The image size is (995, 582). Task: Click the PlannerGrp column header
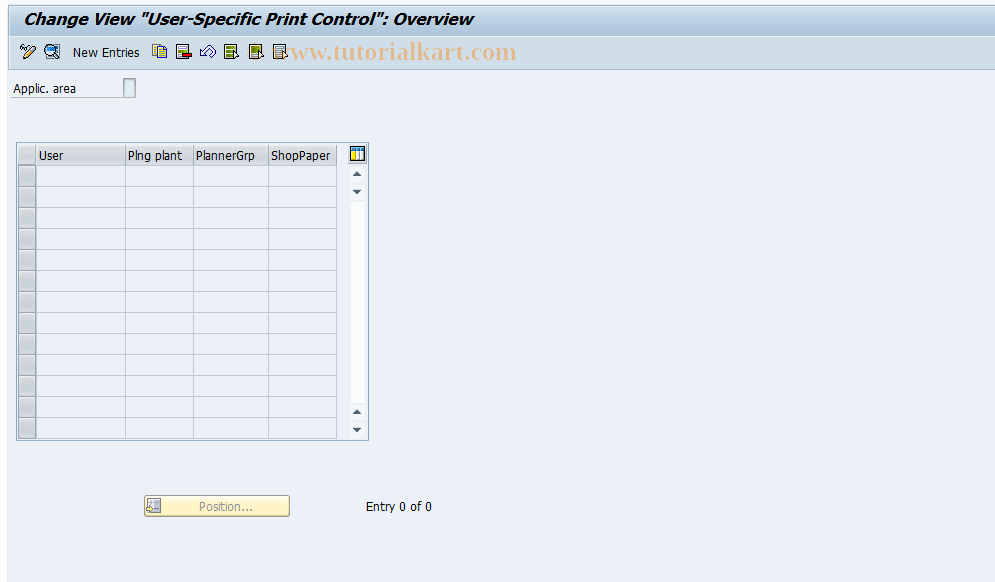[229, 155]
